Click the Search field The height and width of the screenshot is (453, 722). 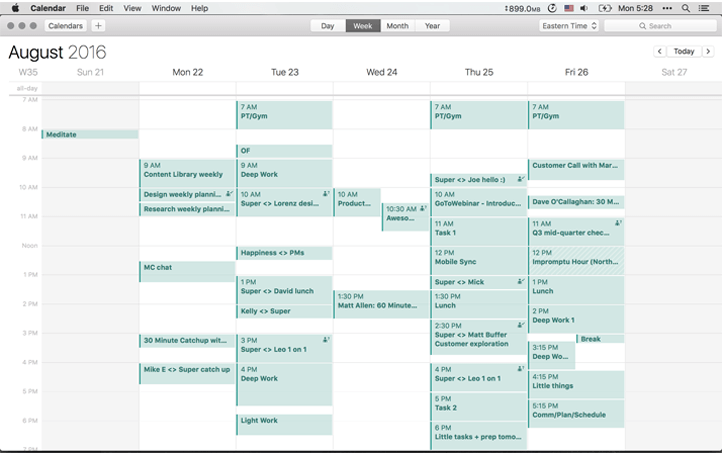660,26
